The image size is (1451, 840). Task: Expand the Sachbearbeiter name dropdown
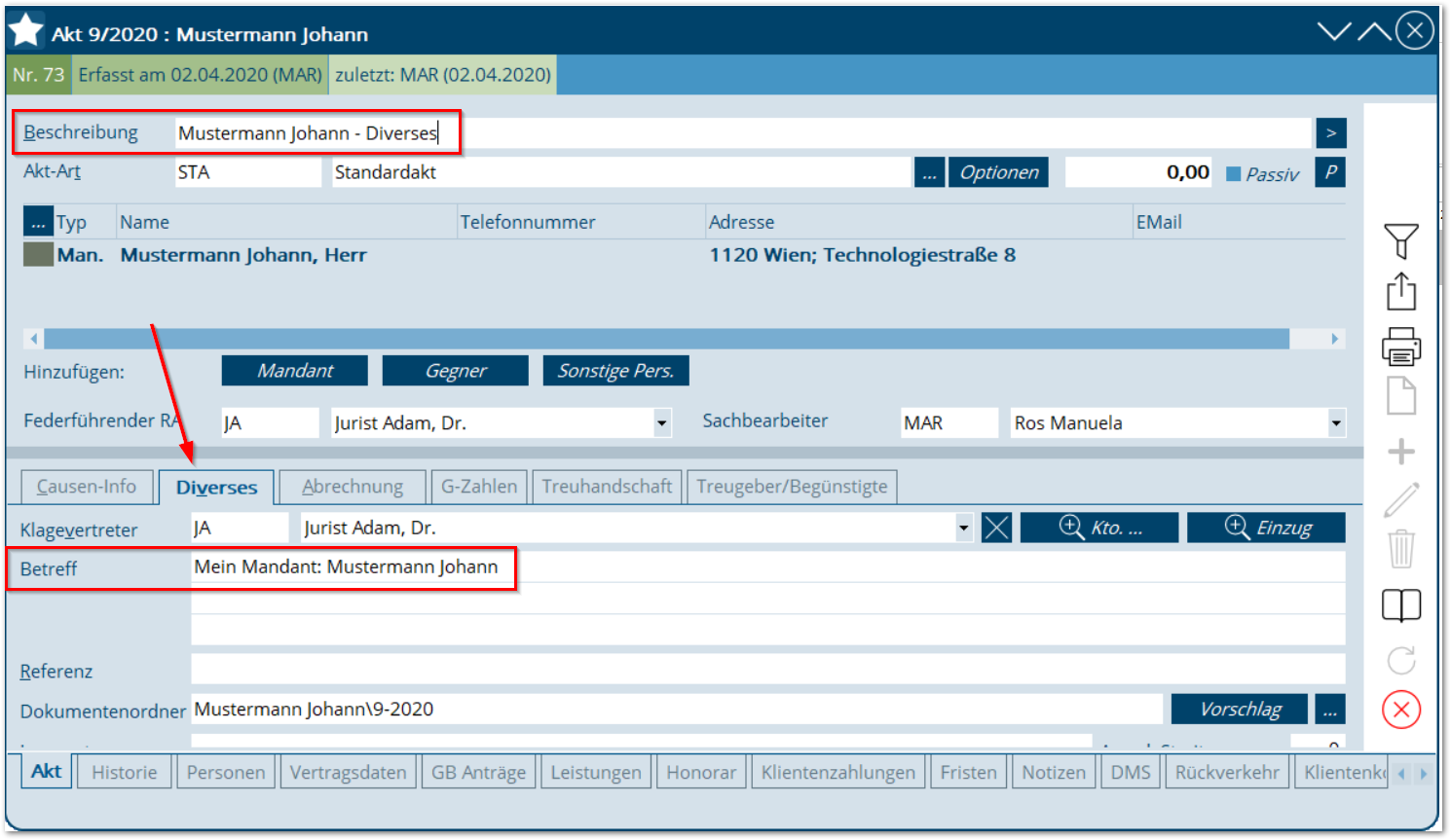1336,423
